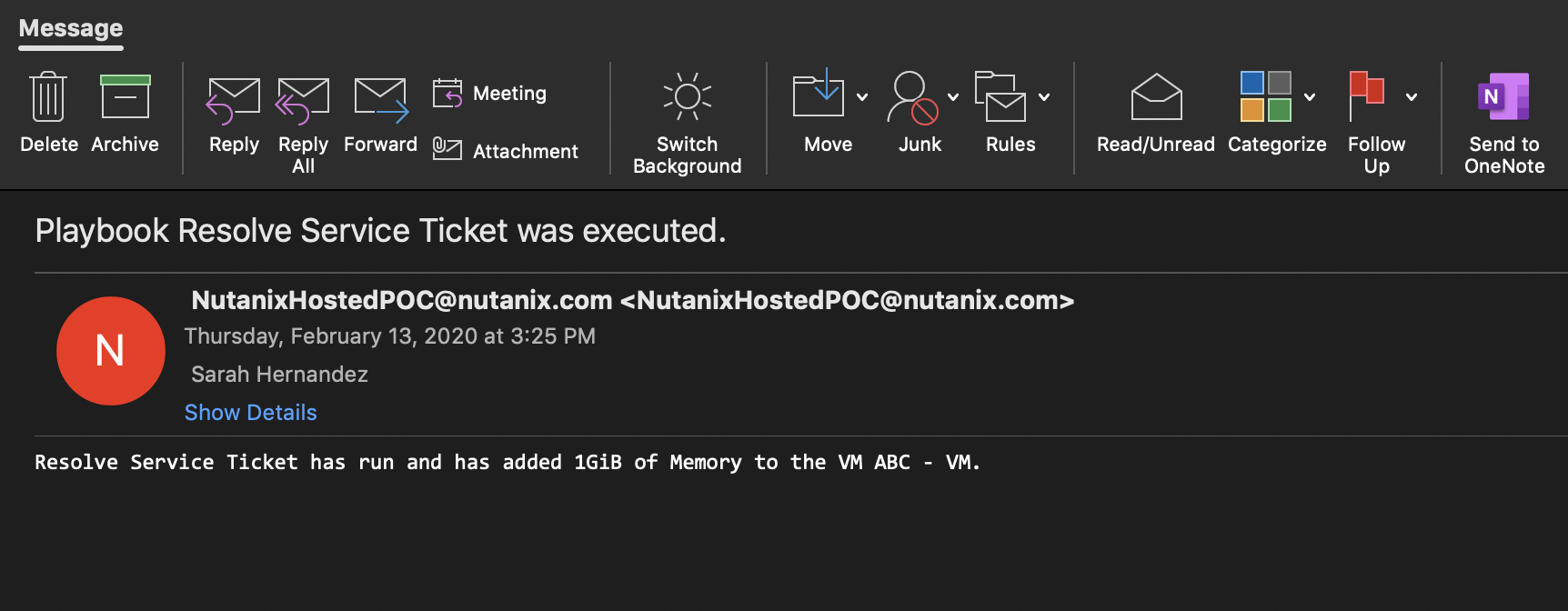Delete this message using the trash icon
The height and width of the screenshot is (611, 1568).
click(x=48, y=113)
